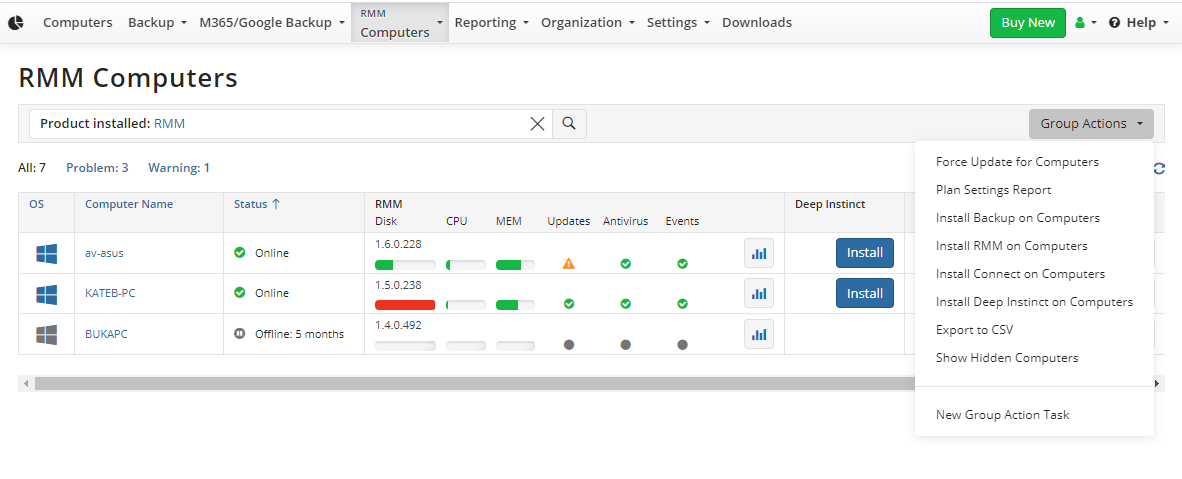
Task: Expand the Reporting menu
Action: (491, 23)
